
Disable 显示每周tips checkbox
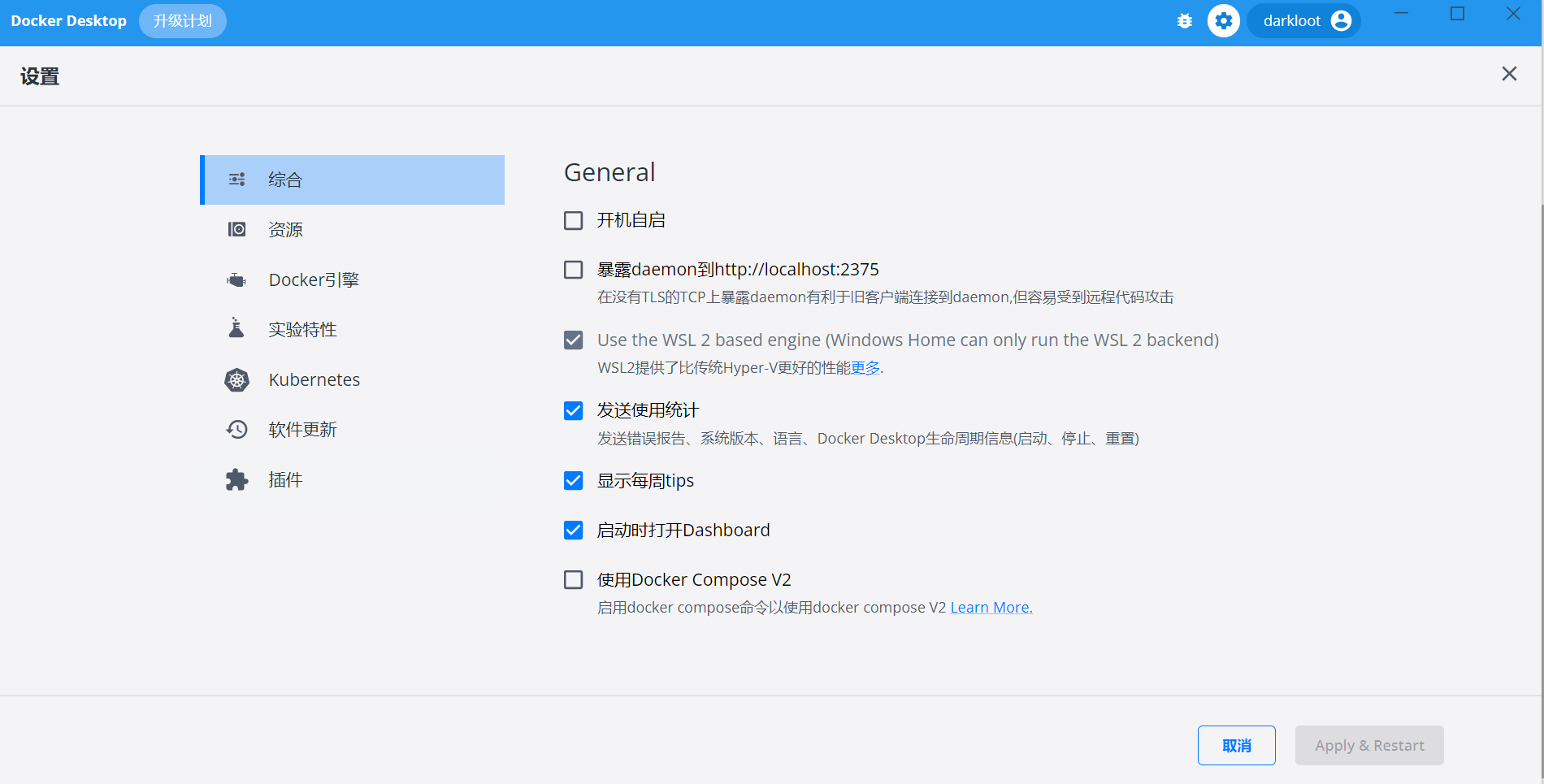(x=574, y=480)
